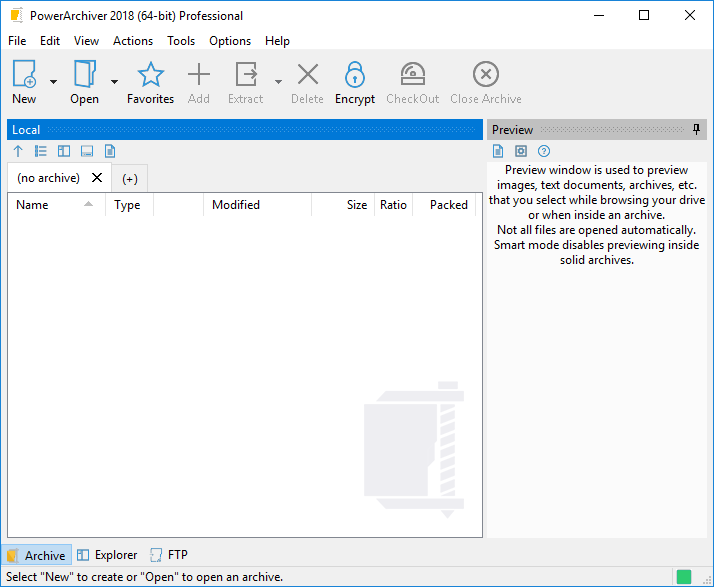
Task: Click the document icon in Local toolbar
Action: 110,151
